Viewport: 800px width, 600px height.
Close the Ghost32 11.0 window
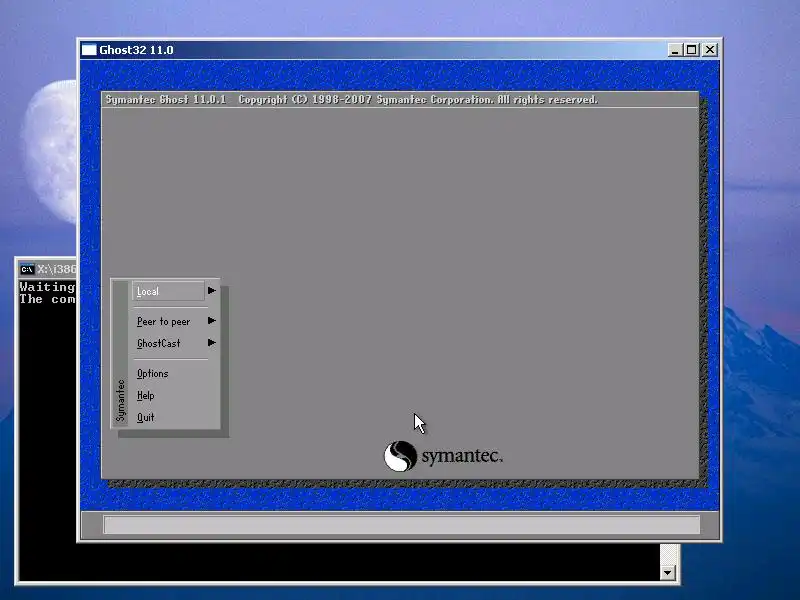click(x=710, y=50)
